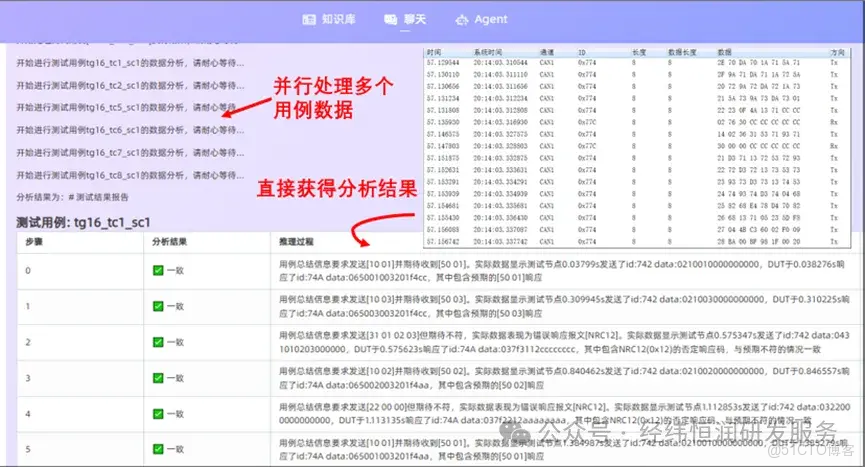The image size is (865, 467).
Task: Click green check icon in step 2 row
Action: pyautogui.click(x=158, y=342)
